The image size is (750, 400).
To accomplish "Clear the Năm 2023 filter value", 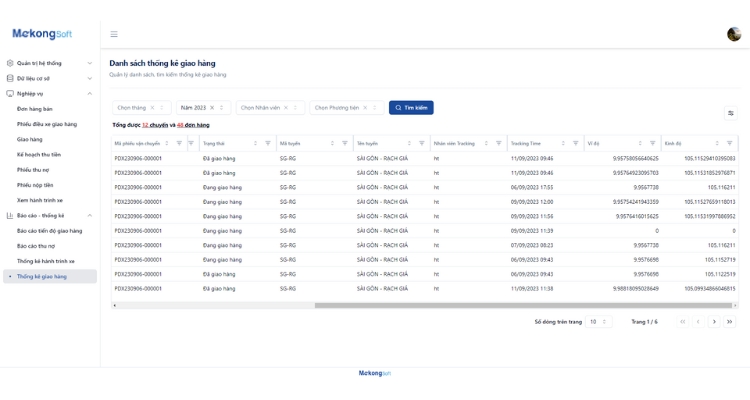I will click(212, 108).
